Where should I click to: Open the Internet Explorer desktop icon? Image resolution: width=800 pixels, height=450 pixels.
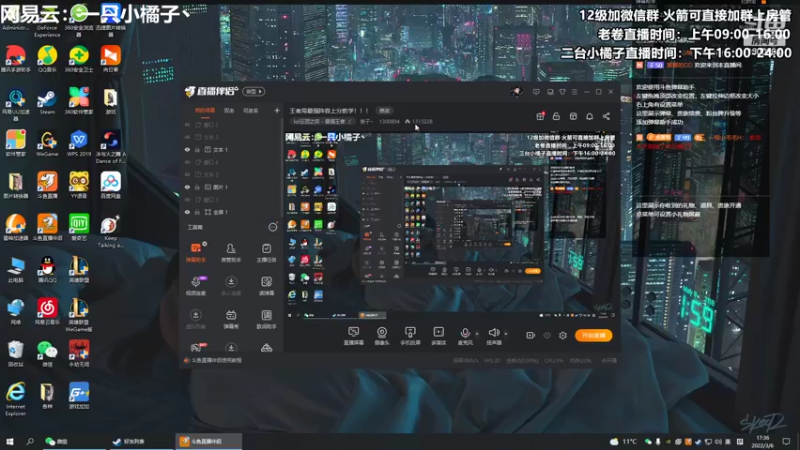15,398
